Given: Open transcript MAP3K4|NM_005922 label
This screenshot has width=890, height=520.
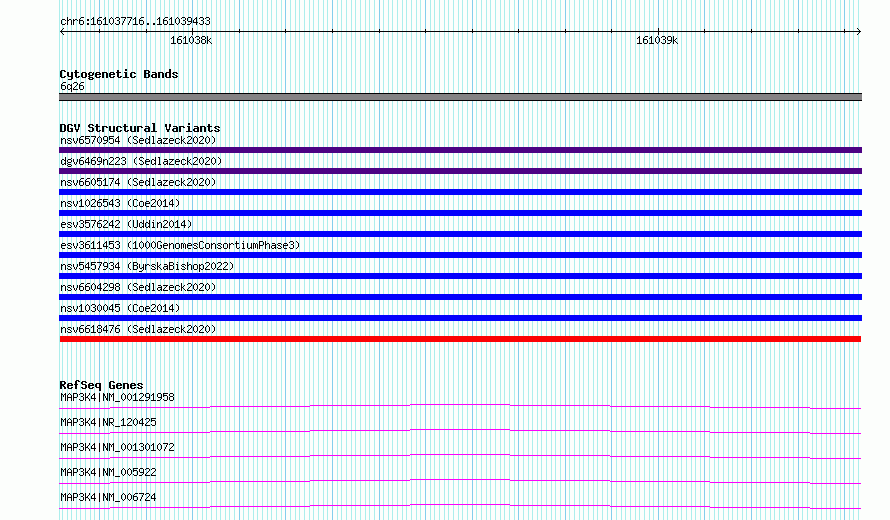Looking at the screenshot, I should 108,472.
